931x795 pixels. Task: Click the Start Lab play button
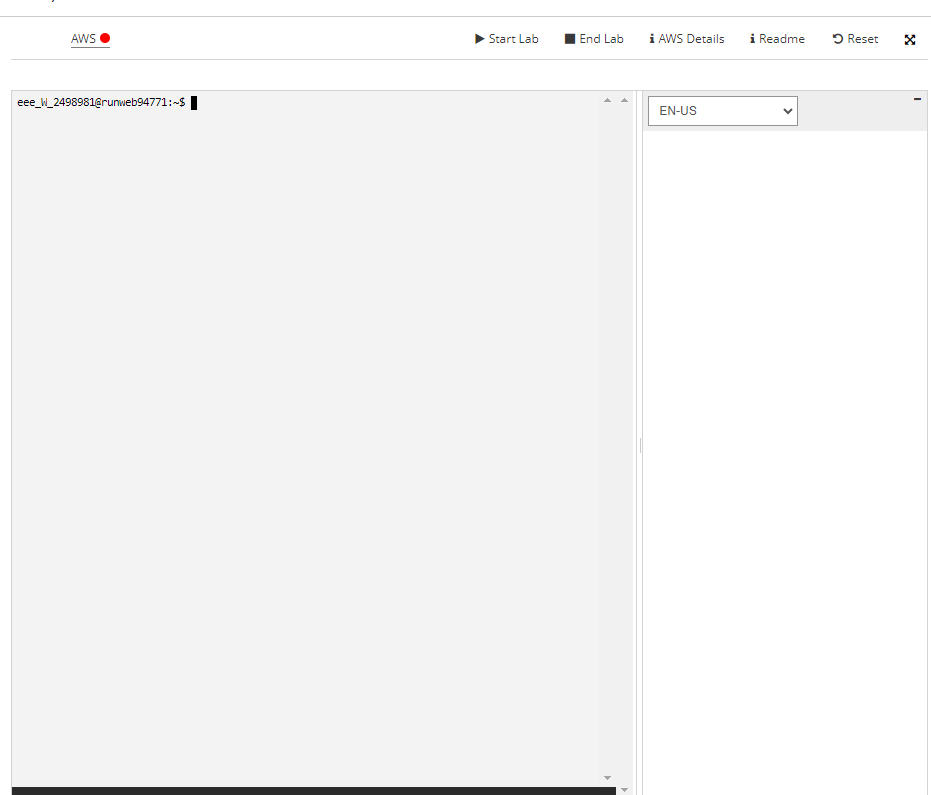tap(506, 39)
